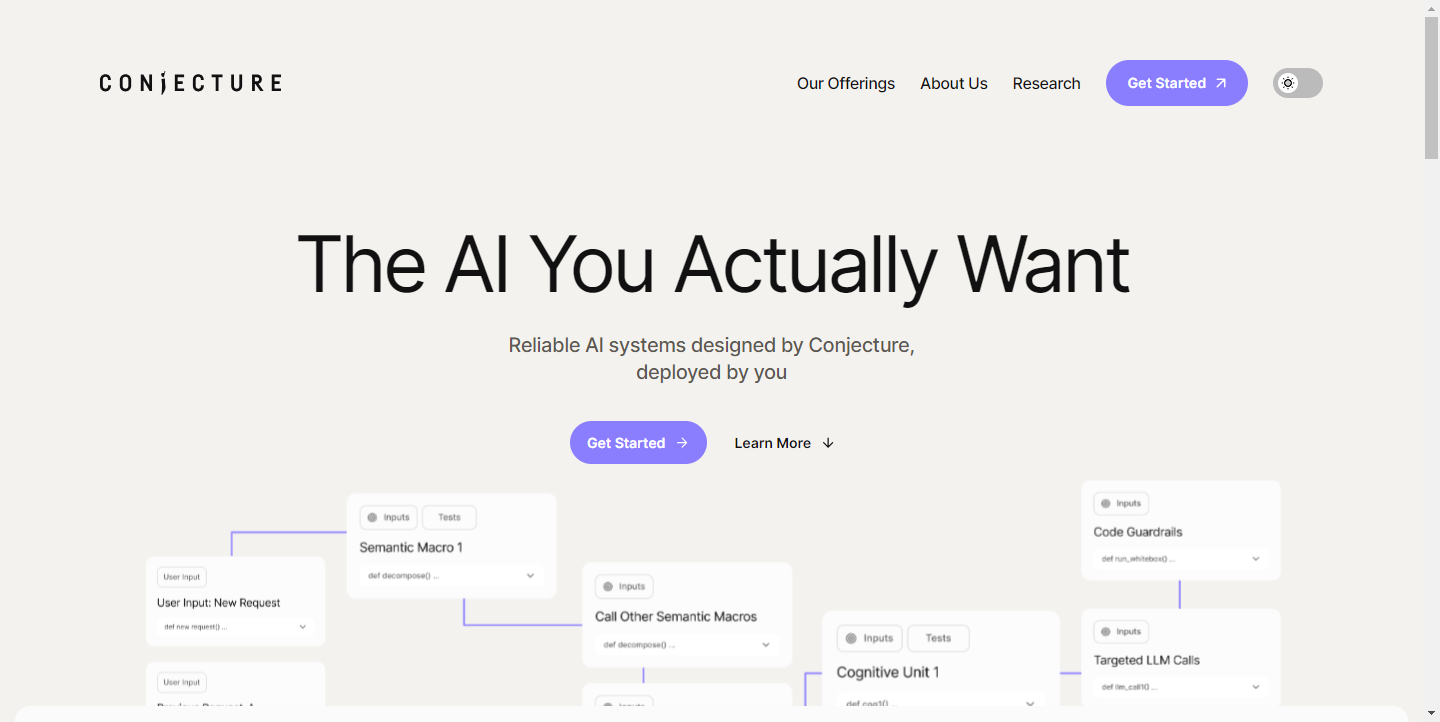The height and width of the screenshot is (722, 1440).
Task: Go to the About Us page
Action: point(954,84)
